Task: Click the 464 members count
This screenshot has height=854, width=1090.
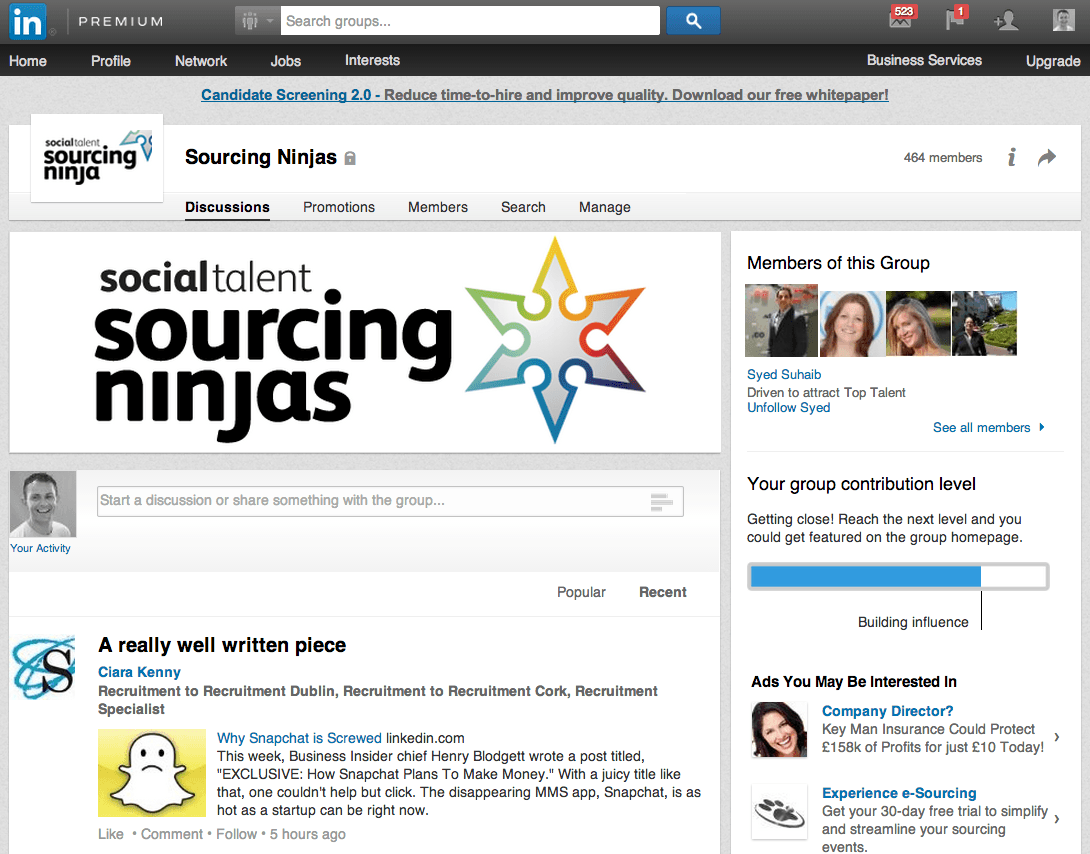Action: pos(943,158)
